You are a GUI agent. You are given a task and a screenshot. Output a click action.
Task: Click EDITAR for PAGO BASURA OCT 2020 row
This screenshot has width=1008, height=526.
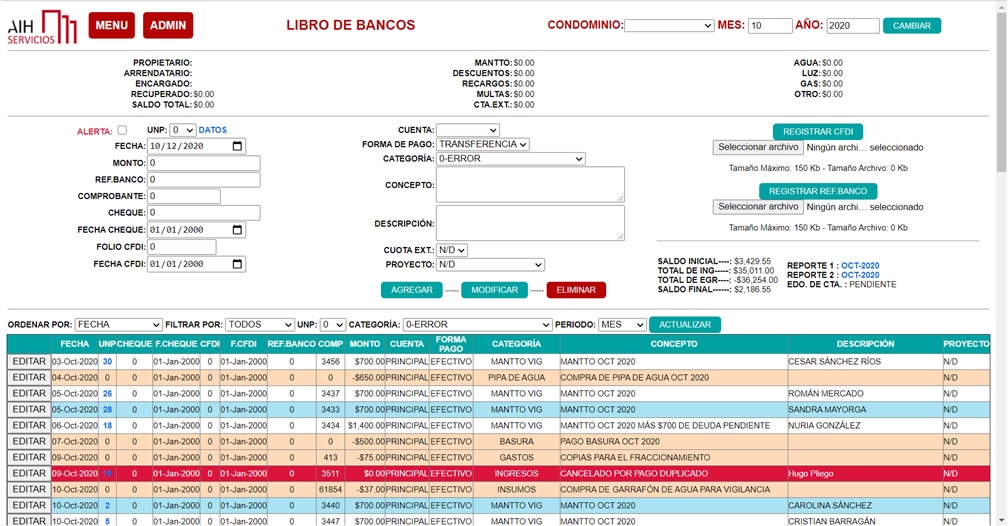click(x=29, y=442)
